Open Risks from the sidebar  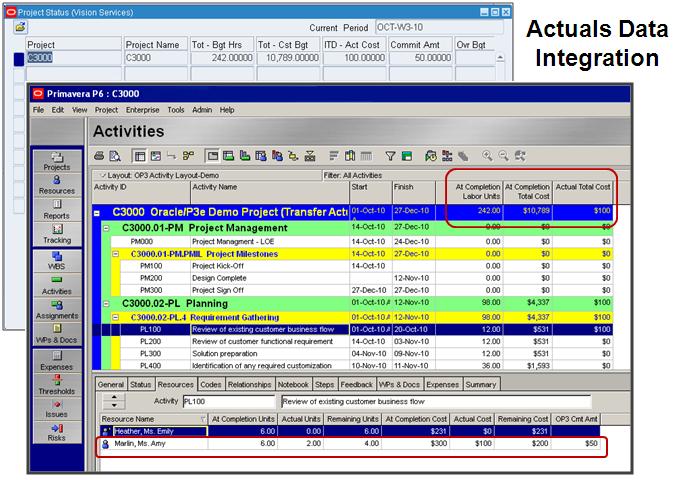57,432
